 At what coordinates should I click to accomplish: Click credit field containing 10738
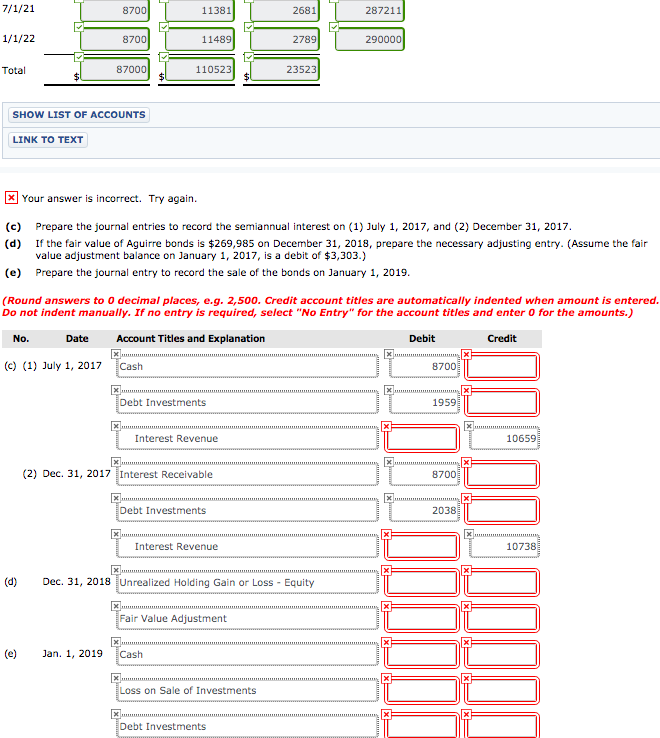[x=504, y=546]
